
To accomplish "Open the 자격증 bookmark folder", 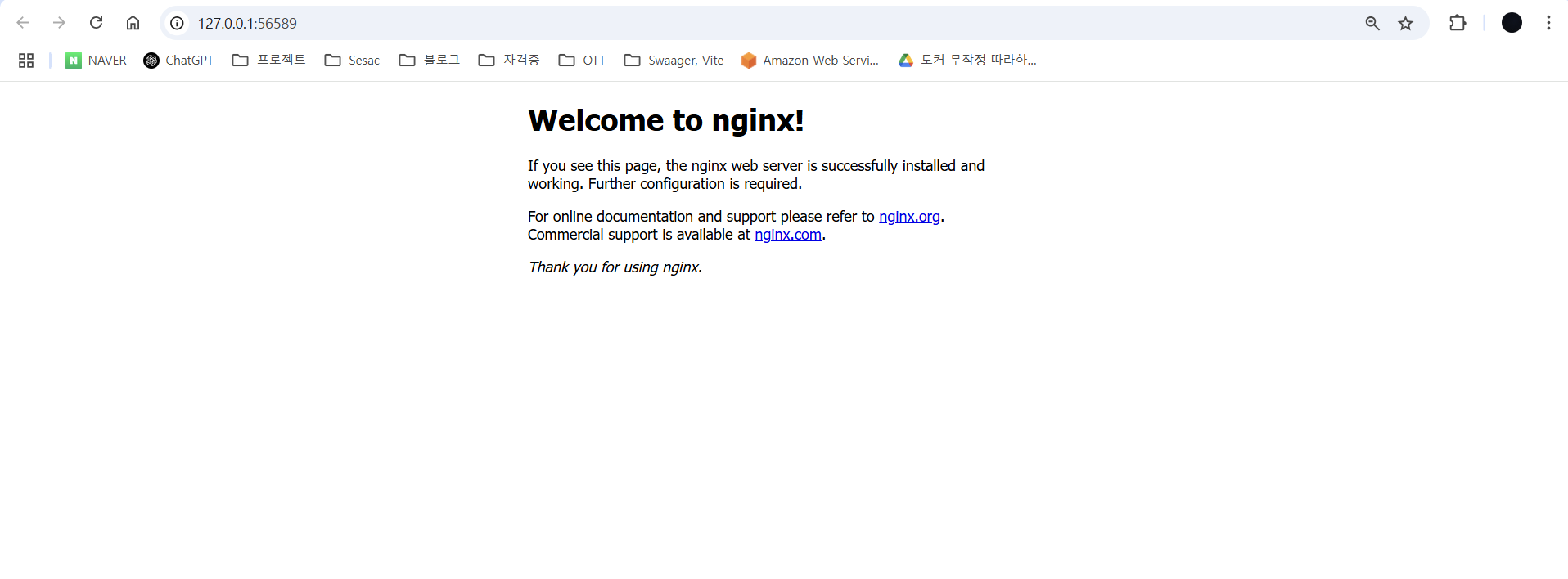I will click(x=508, y=61).
